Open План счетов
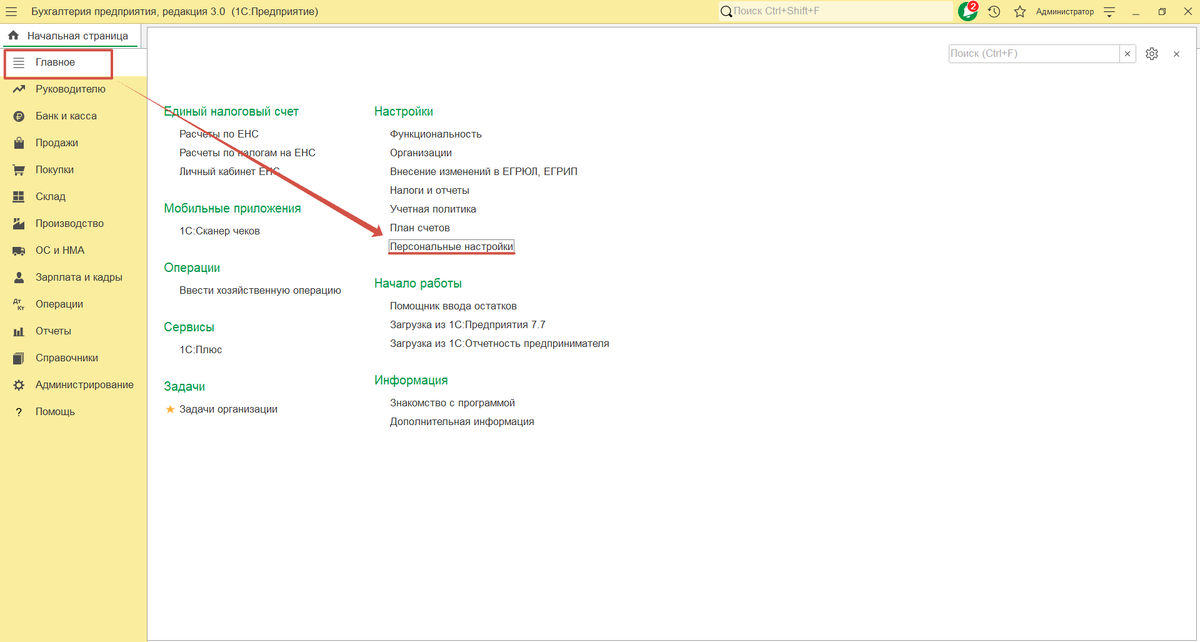This screenshot has height=642, width=1200. click(420, 228)
